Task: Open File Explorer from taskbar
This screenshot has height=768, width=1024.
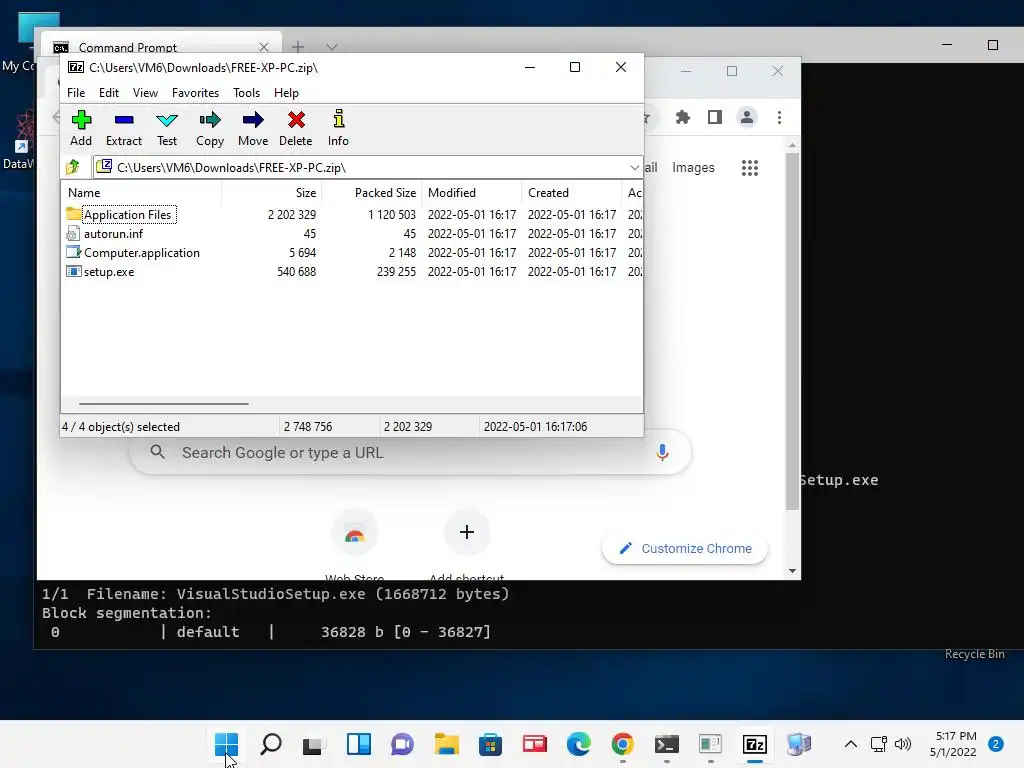Action: [x=446, y=744]
